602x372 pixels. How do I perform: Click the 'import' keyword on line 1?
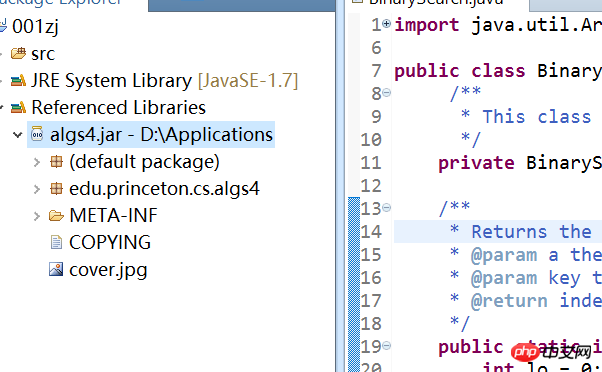click(x=427, y=25)
